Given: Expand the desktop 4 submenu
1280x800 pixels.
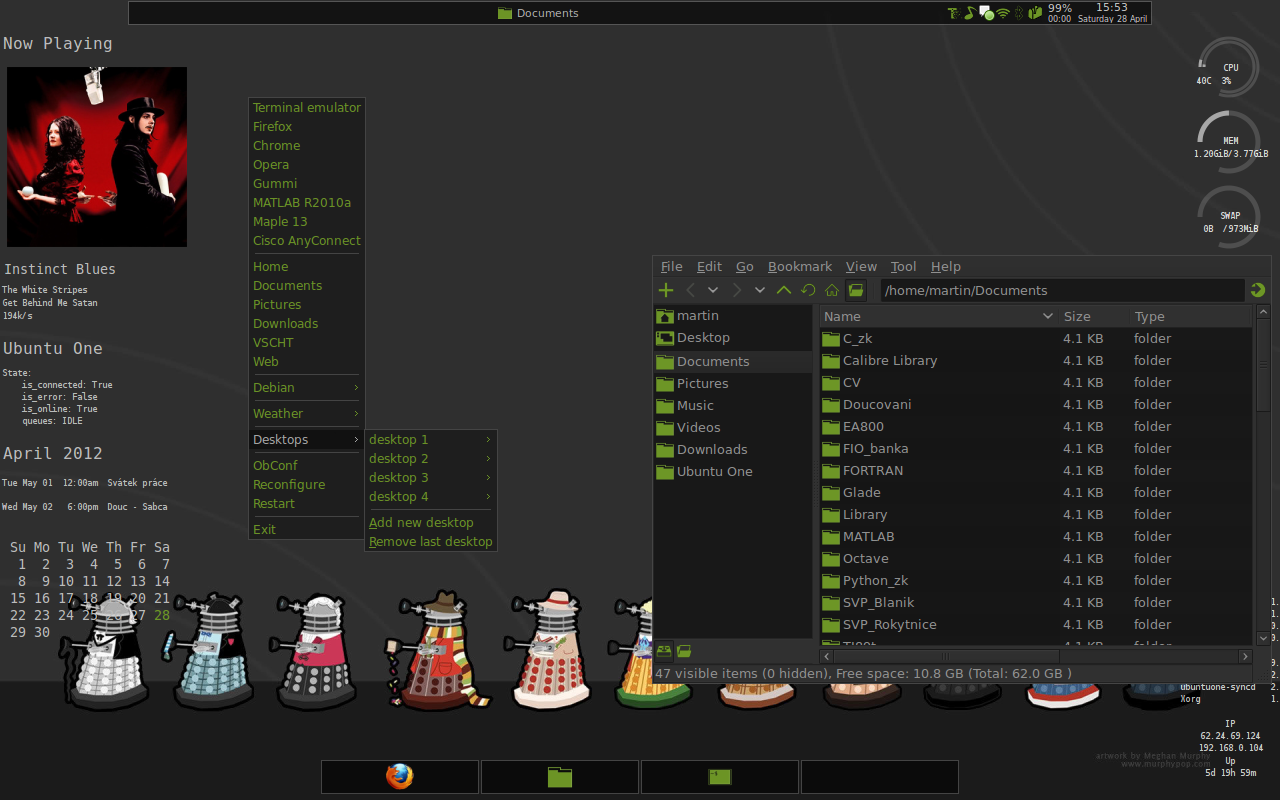Looking at the screenshot, I should [x=431, y=496].
